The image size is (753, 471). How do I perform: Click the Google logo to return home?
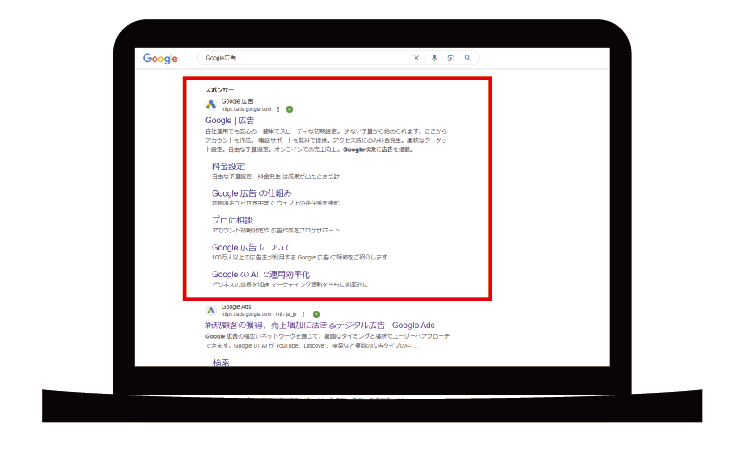160,59
